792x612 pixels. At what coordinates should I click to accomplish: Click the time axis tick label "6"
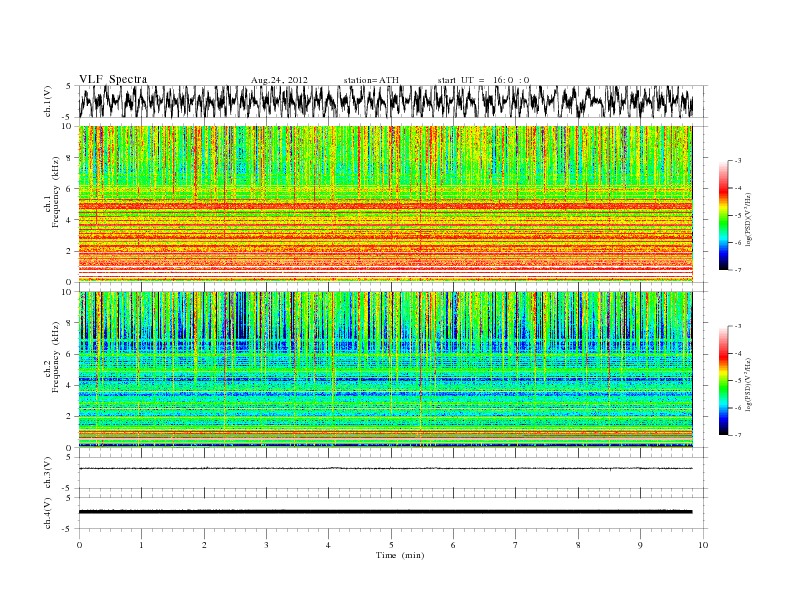pos(453,545)
